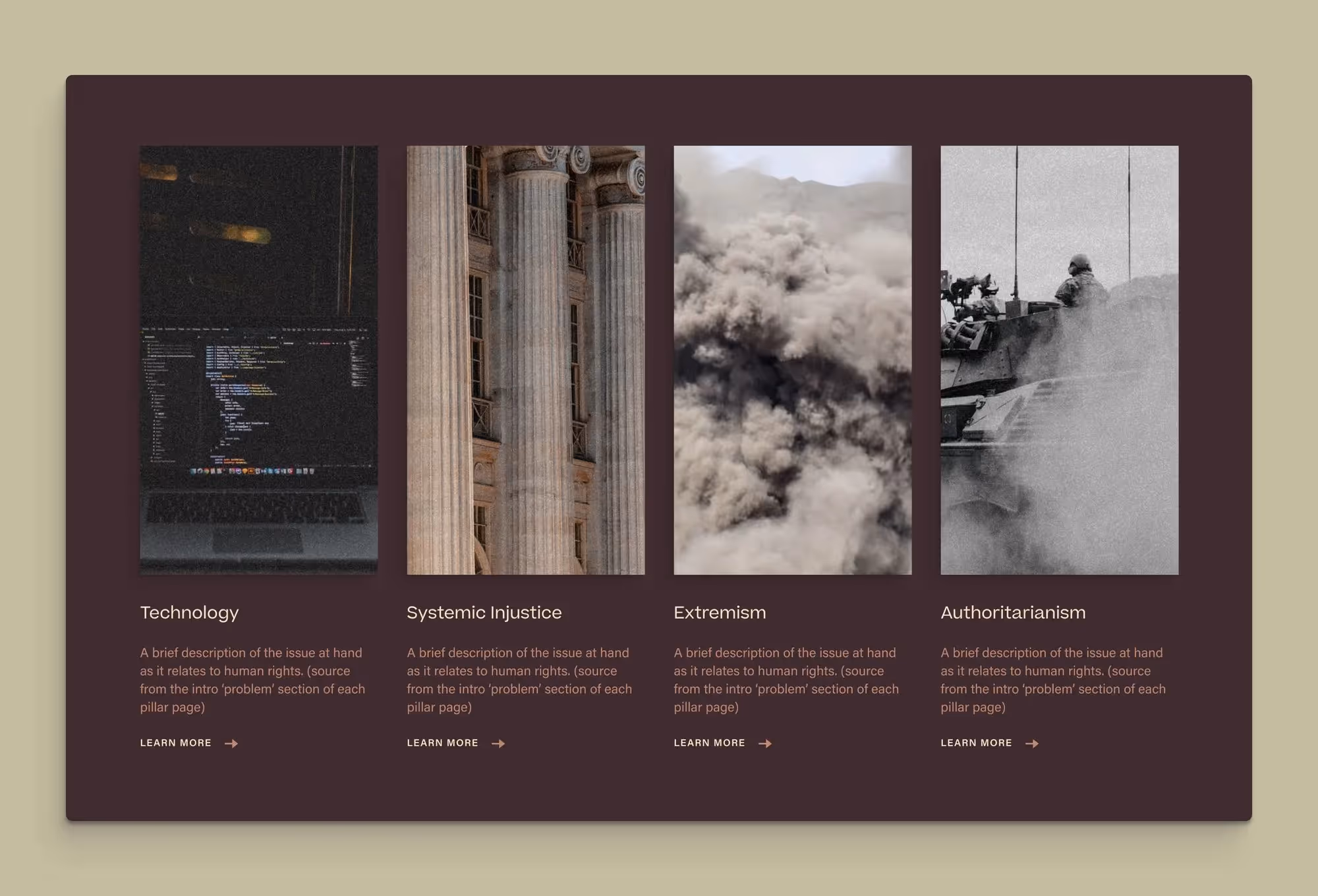Open Learn More for Authoritarianism

coord(977,742)
